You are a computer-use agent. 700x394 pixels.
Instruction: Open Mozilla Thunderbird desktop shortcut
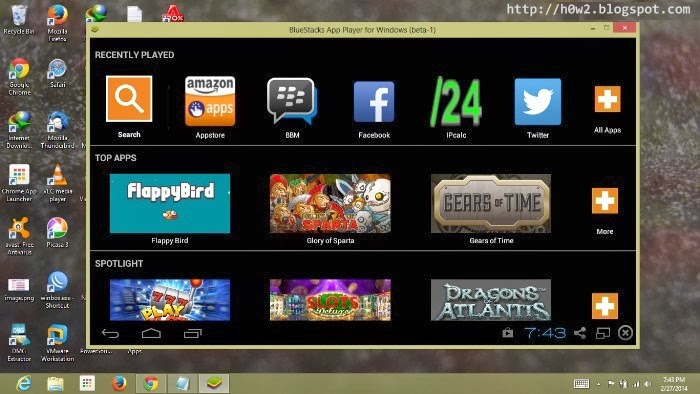click(x=58, y=130)
